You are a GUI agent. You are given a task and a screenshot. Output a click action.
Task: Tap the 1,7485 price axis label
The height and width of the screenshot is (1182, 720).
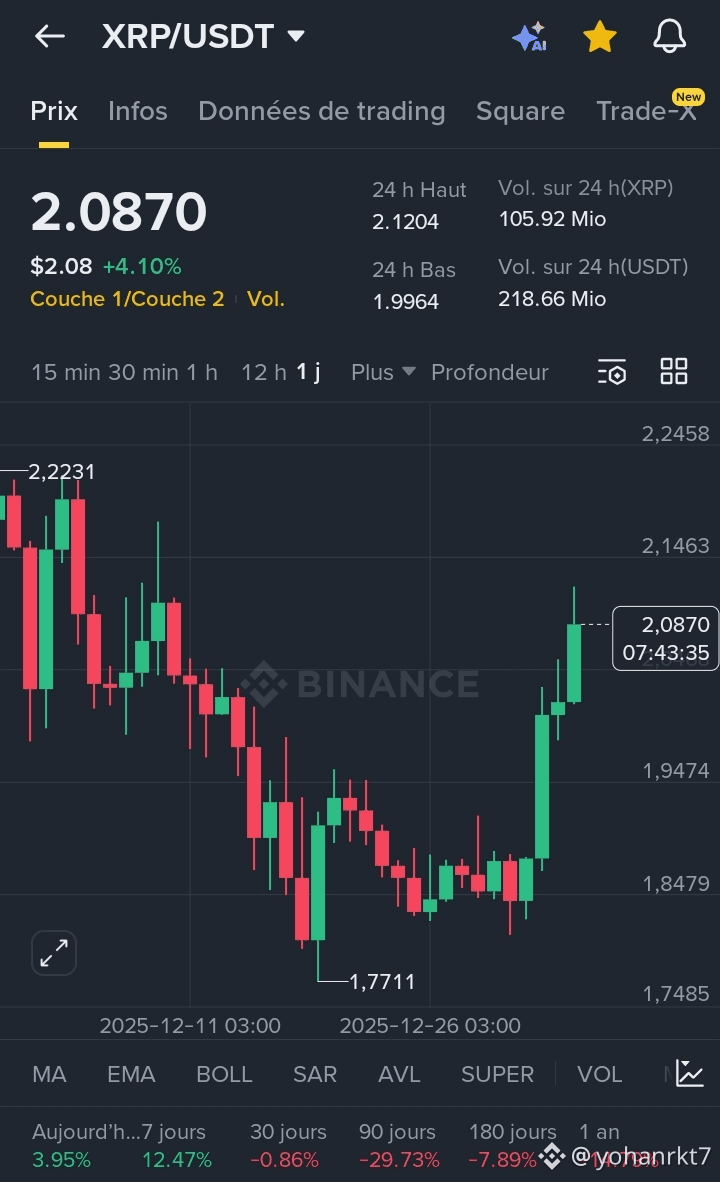pyautogui.click(x=676, y=994)
